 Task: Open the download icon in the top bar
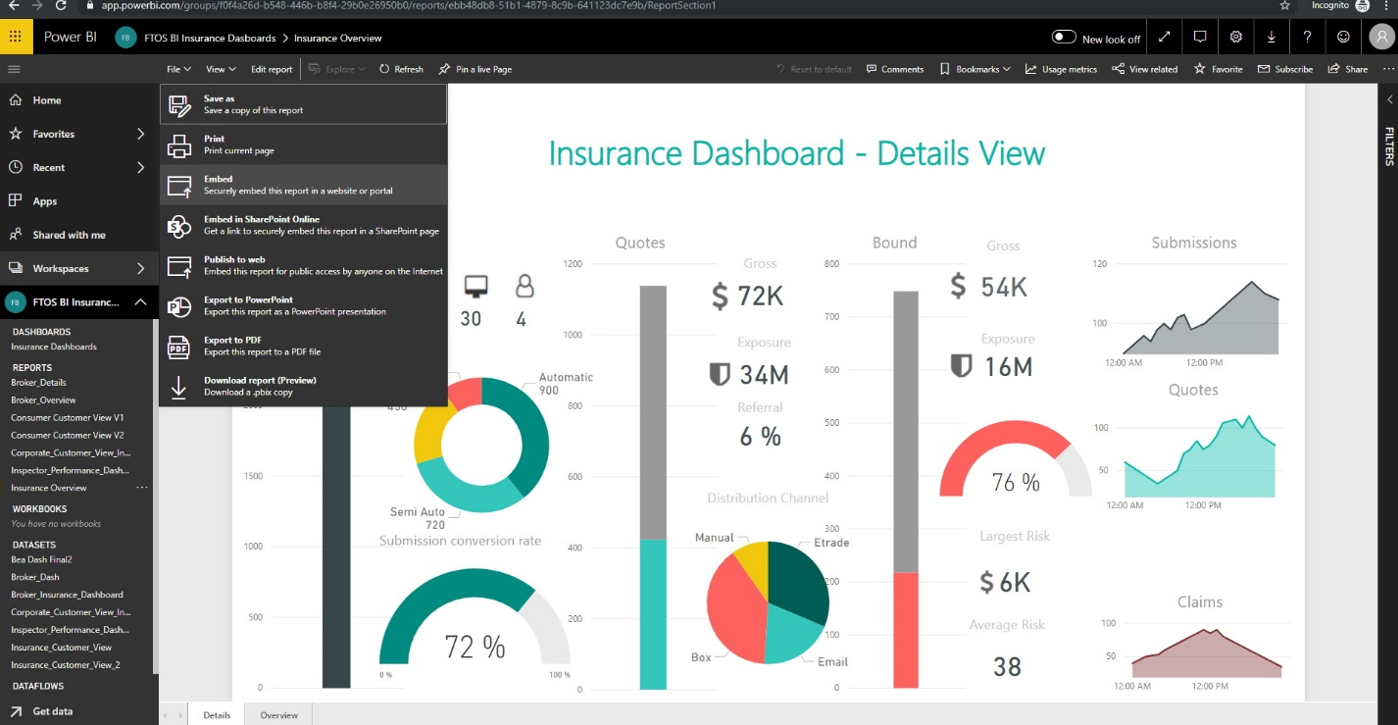[x=1272, y=37]
